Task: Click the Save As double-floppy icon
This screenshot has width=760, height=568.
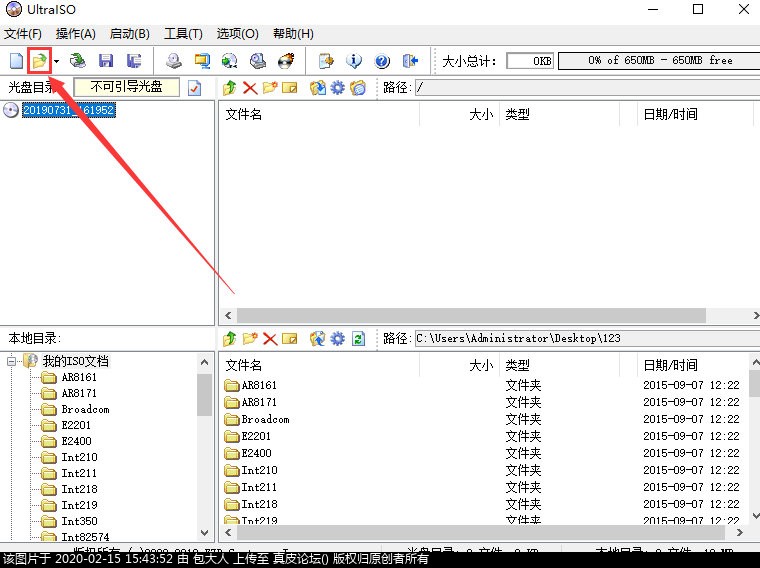Action: point(134,61)
